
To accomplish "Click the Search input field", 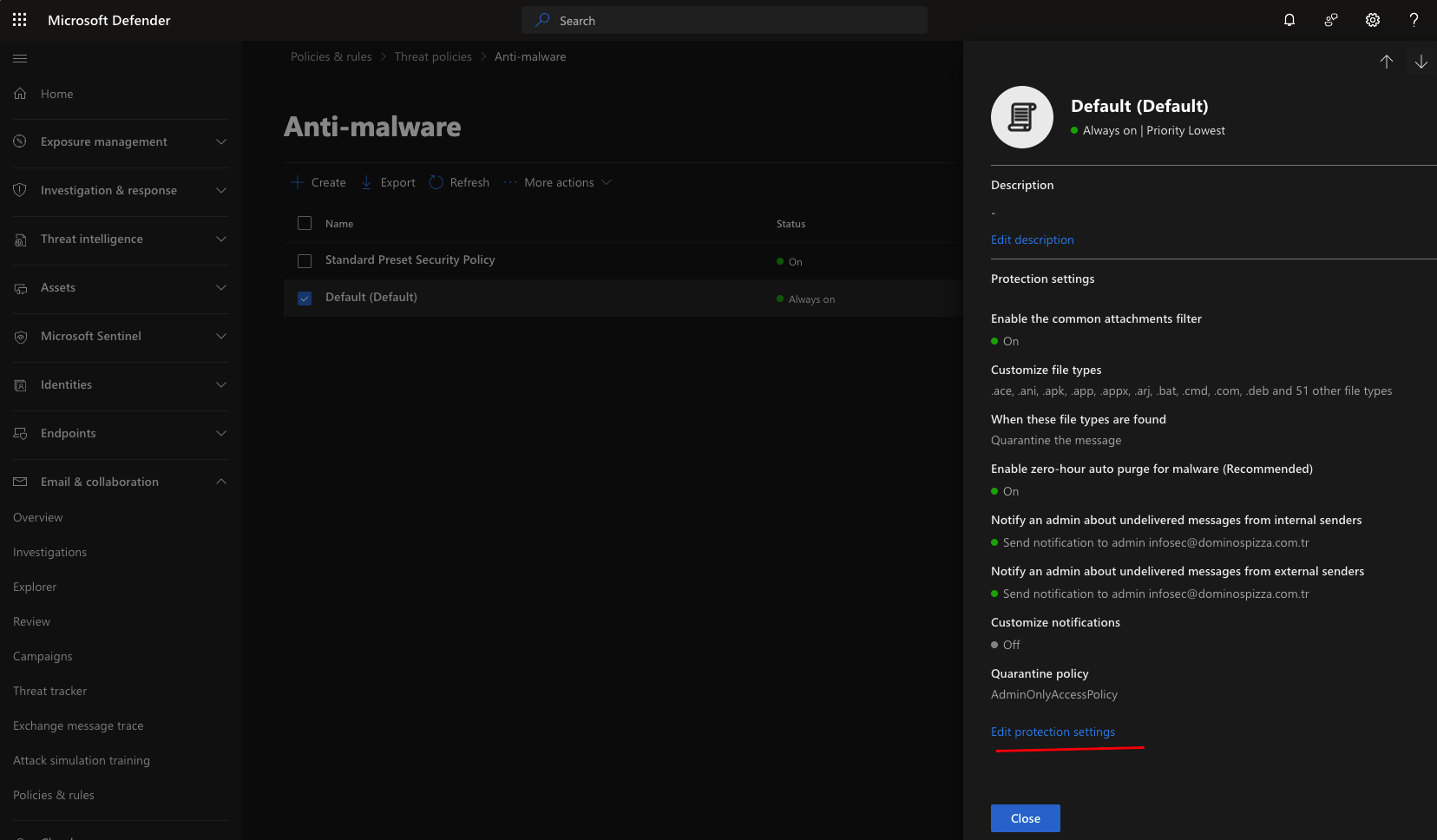I will (x=725, y=20).
